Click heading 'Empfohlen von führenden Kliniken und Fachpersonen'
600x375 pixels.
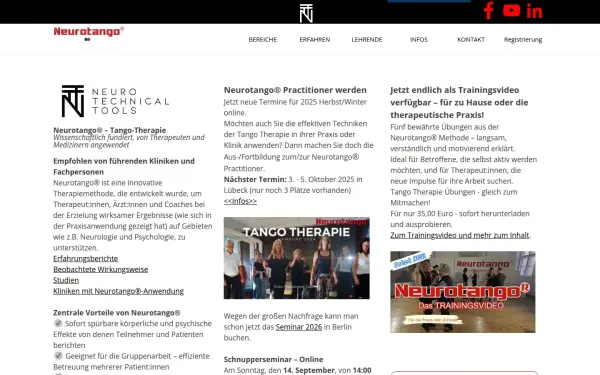[124, 166]
